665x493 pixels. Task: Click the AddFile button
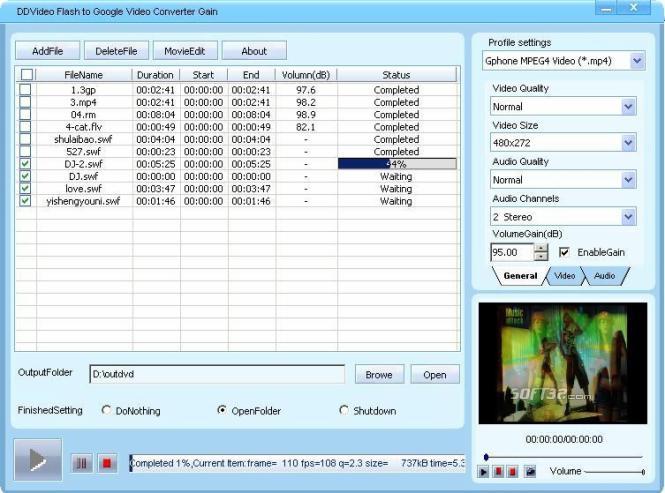click(x=48, y=51)
